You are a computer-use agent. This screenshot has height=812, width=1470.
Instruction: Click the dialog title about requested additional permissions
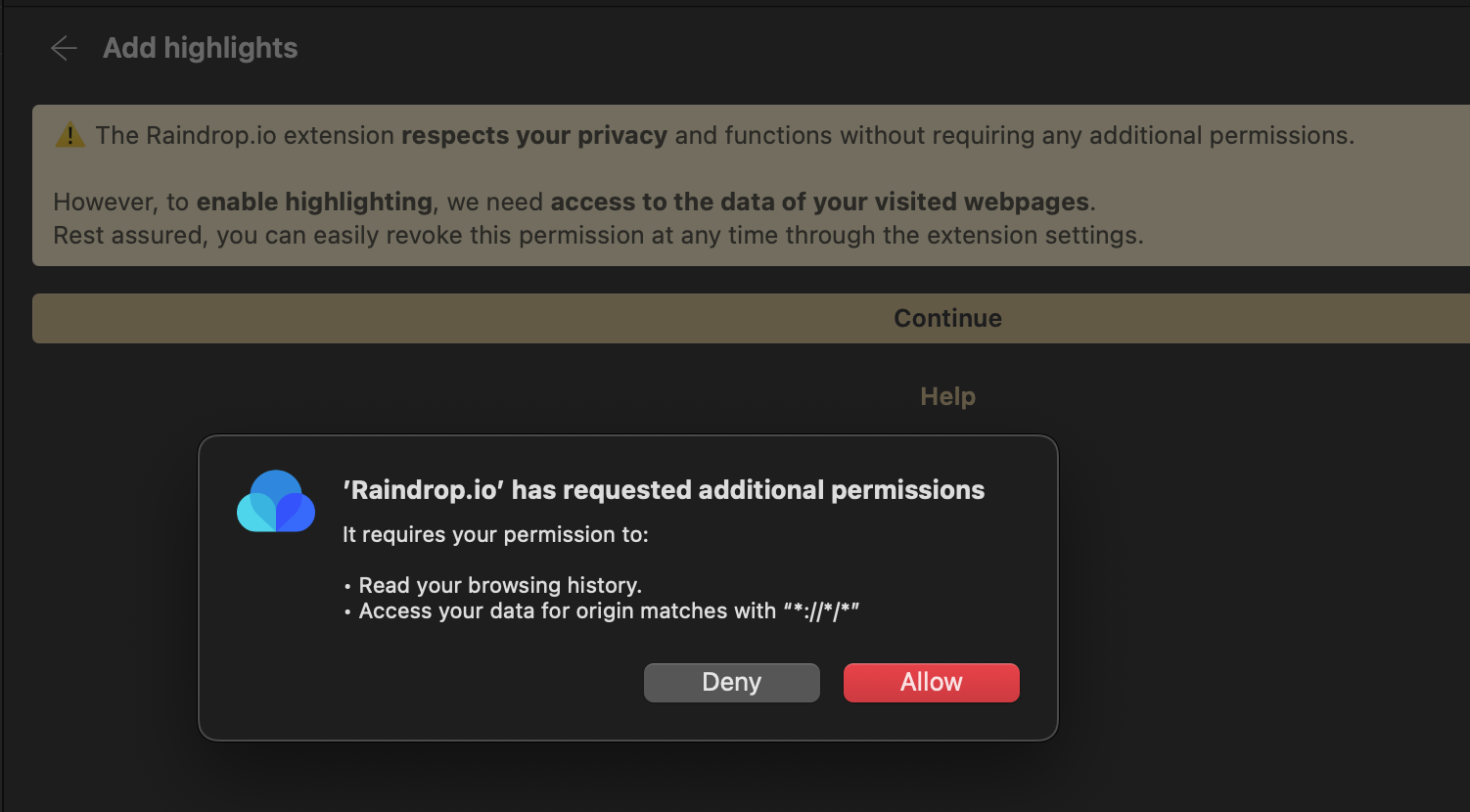click(664, 490)
